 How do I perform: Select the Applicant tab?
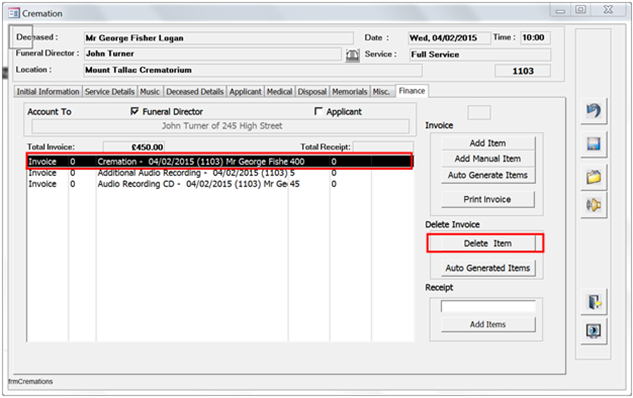point(245,92)
